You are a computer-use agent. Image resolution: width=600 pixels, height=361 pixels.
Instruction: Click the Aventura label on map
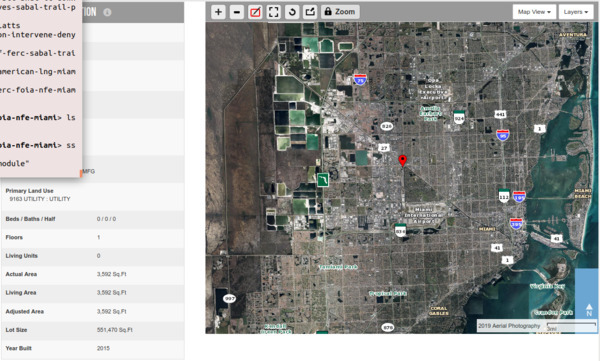(x=573, y=34)
